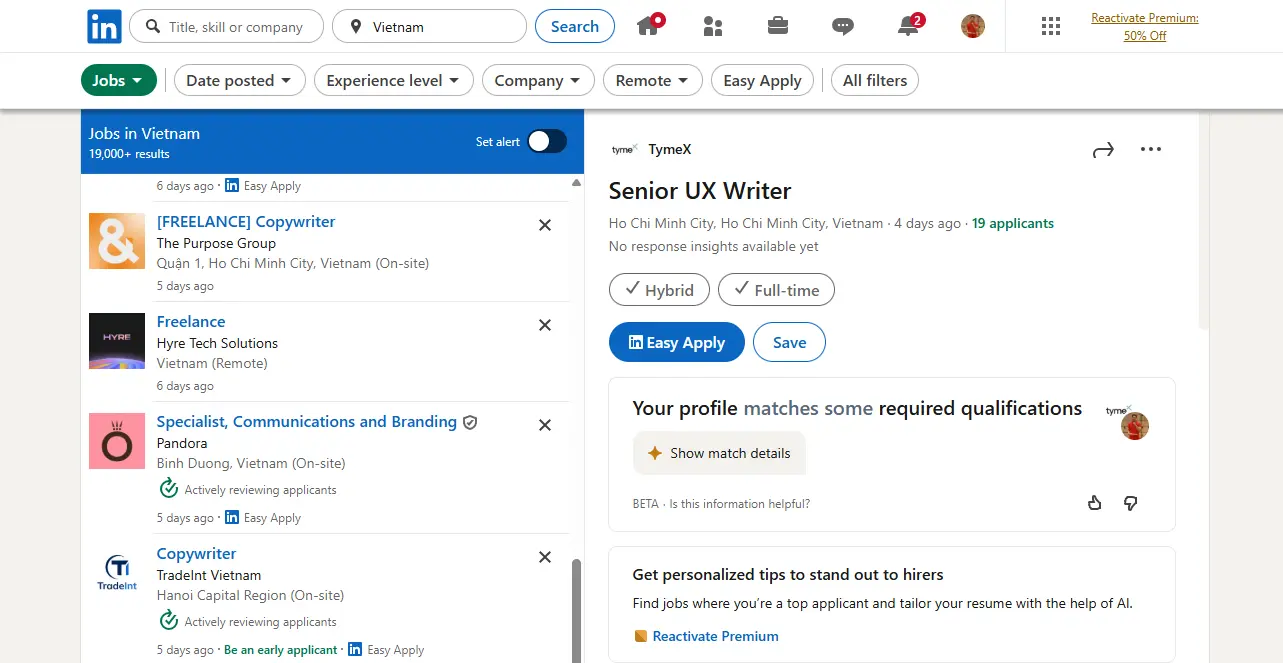Click the Pandora logo thumbnail

(x=117, y=441)
